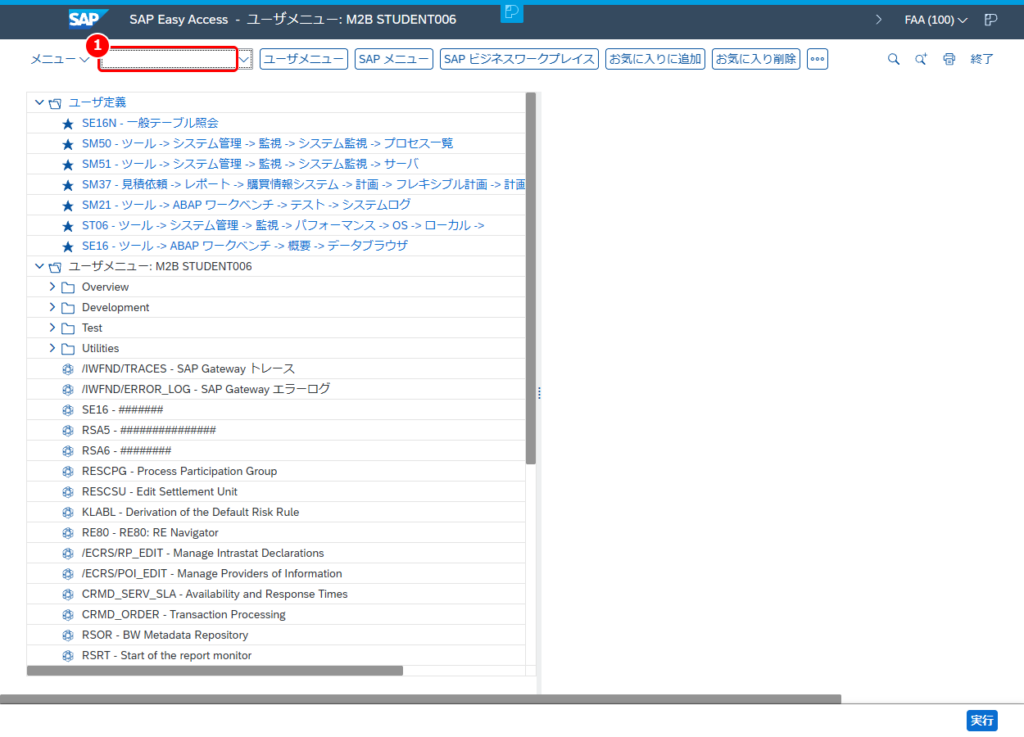The height and width of the screenshot is (737, 1024).
Task: Open the command field history dropdown arrow
Action: click(x=244, y=59)
